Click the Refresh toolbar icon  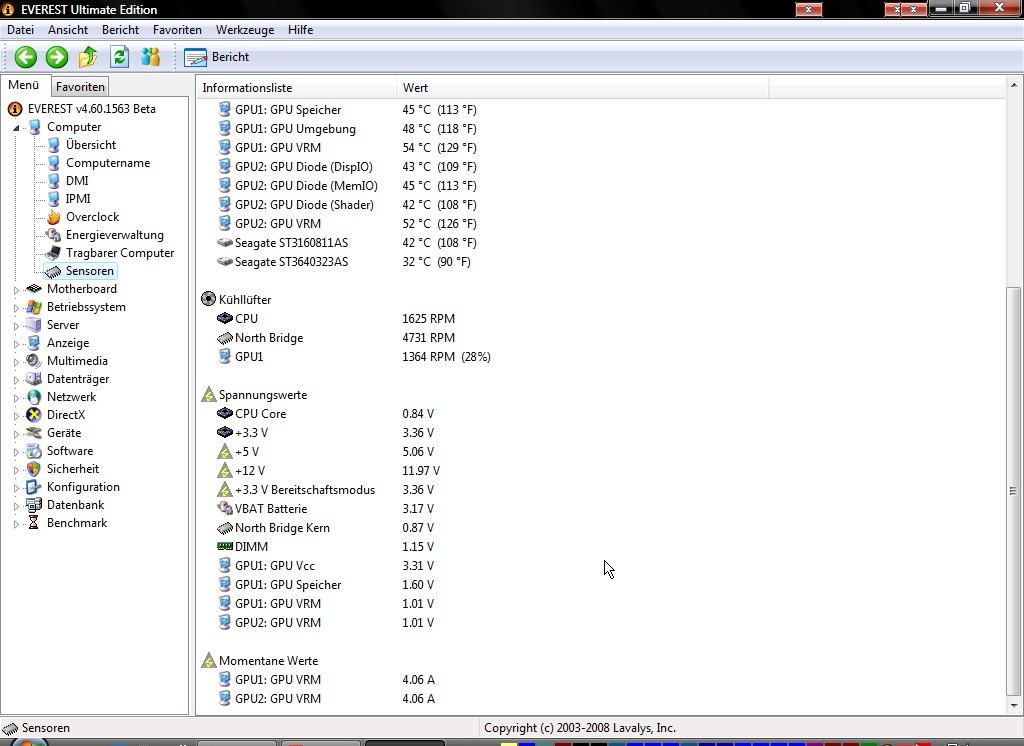pyautogui.click(x=119, y=57)
